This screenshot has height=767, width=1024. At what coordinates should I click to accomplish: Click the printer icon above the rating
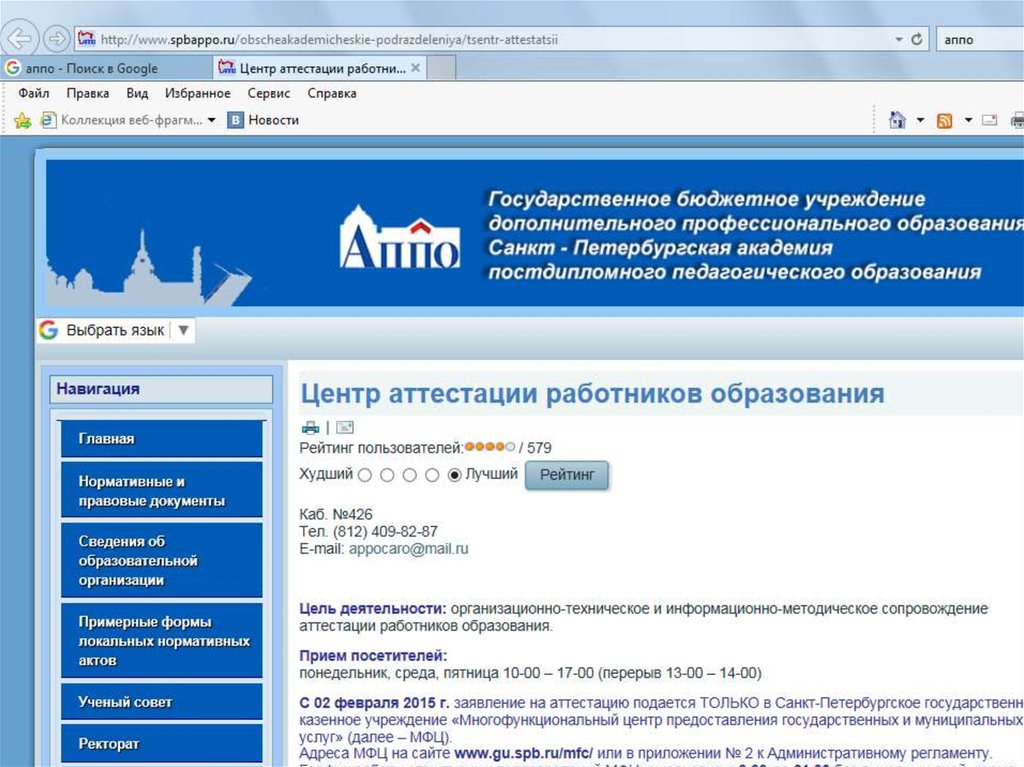[310, 427]
